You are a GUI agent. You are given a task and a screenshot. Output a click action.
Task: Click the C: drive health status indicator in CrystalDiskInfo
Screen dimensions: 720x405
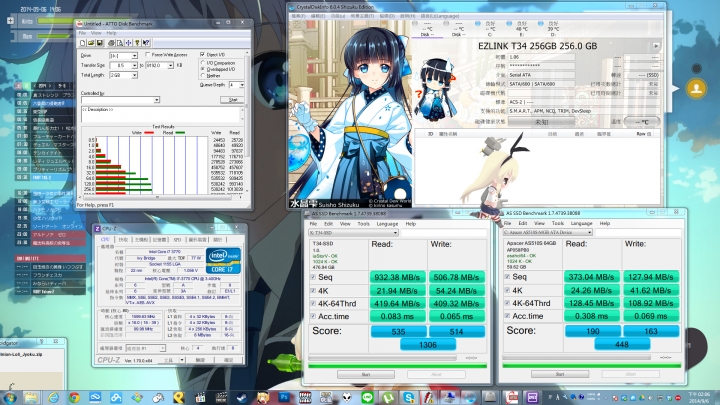[477, 23]
